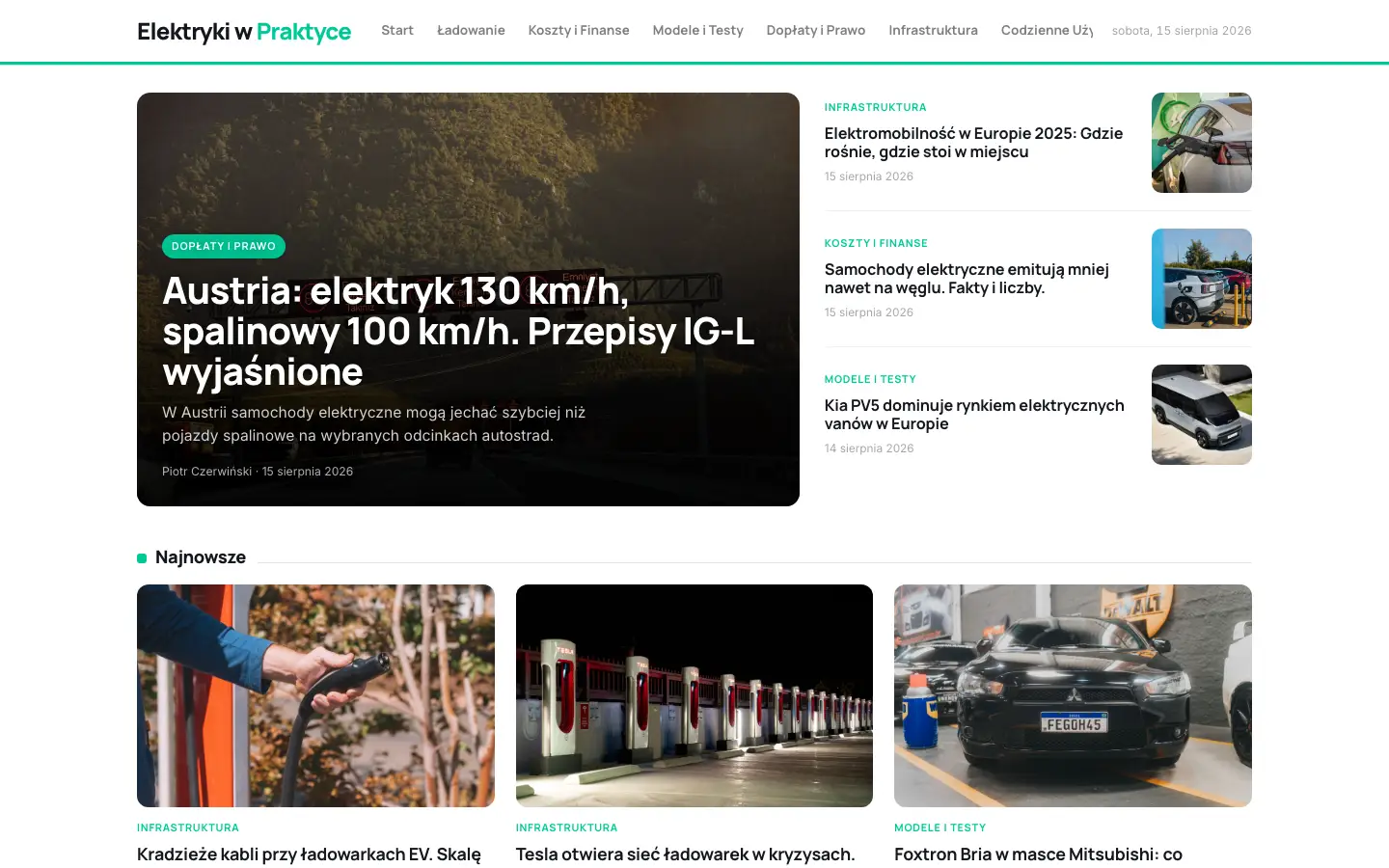
Task: Go to the Start menu item
Action: pyautogui.click(x=397, y=31)
